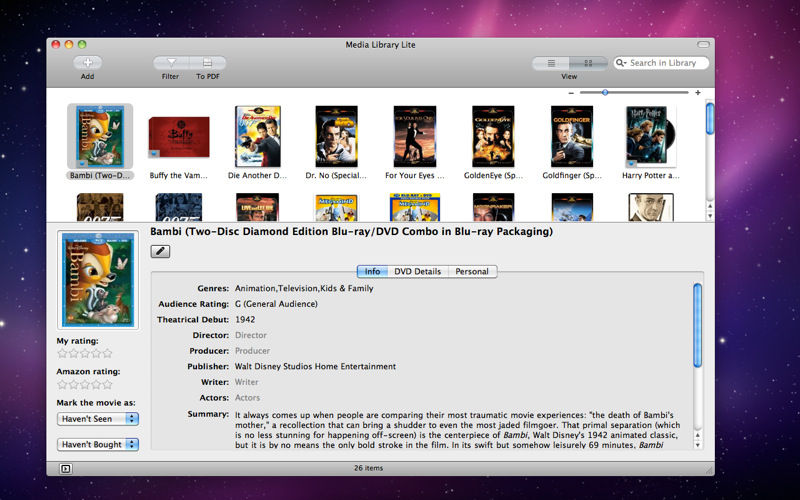Set My rating to five stars
The height and width of the screenshot is (500, 800).
[107, 353]
